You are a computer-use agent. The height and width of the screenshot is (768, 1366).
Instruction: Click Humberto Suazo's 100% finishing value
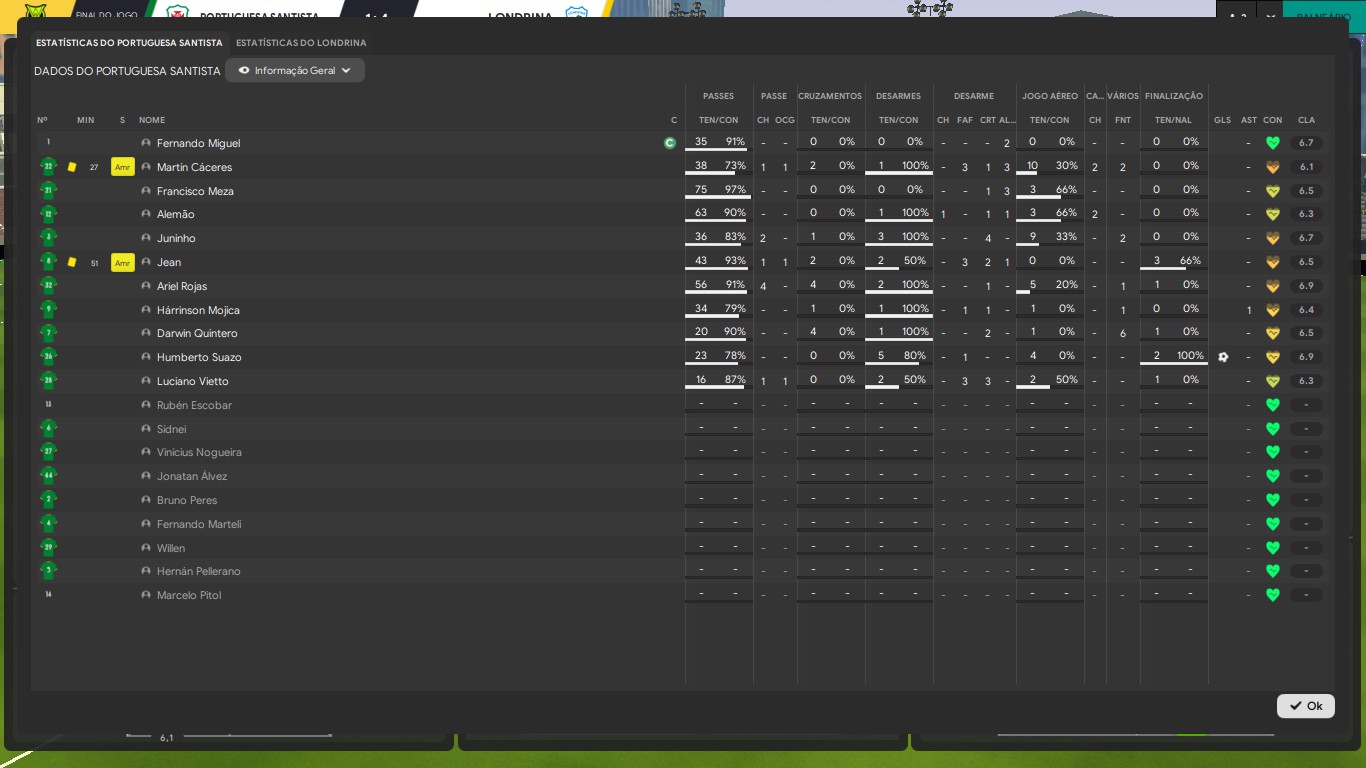coord(1190,356)
